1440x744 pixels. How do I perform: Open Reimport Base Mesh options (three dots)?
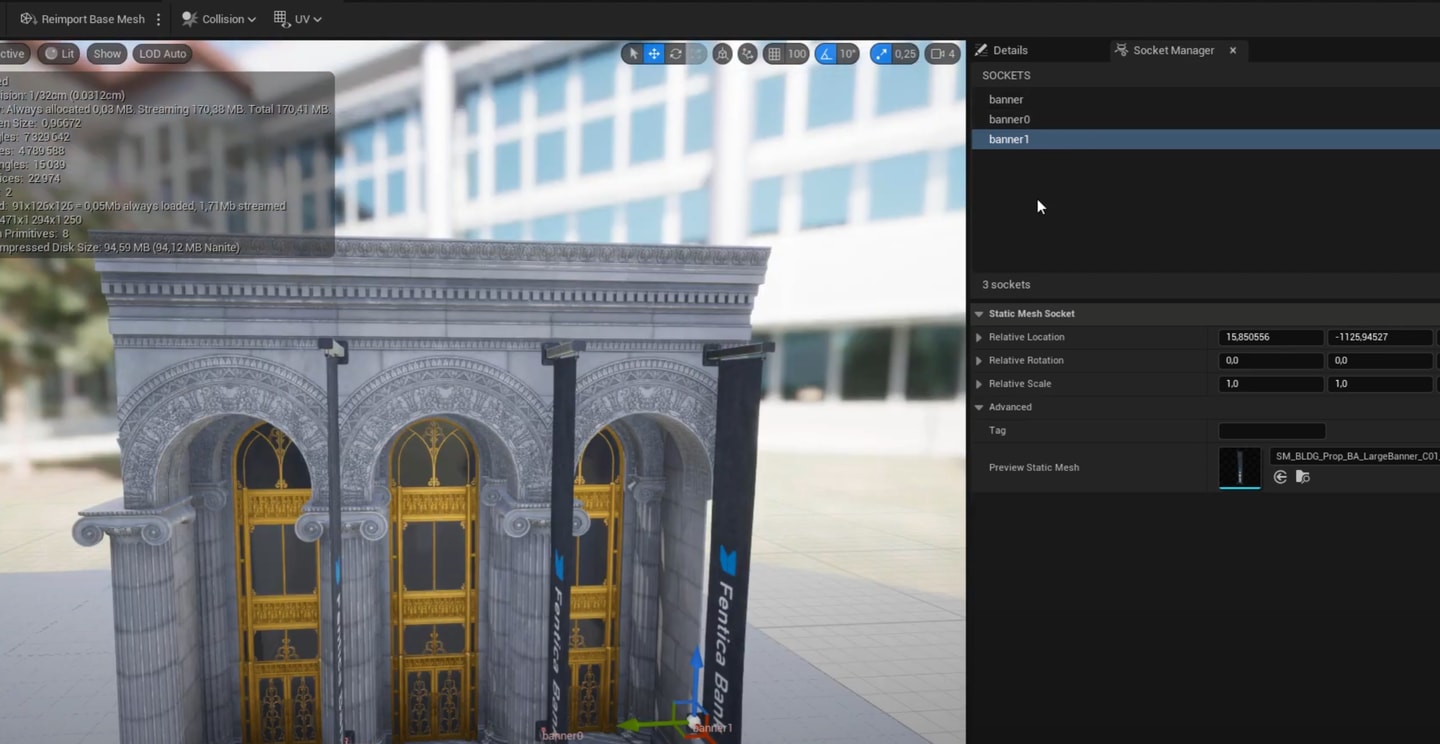click(158, 19)
